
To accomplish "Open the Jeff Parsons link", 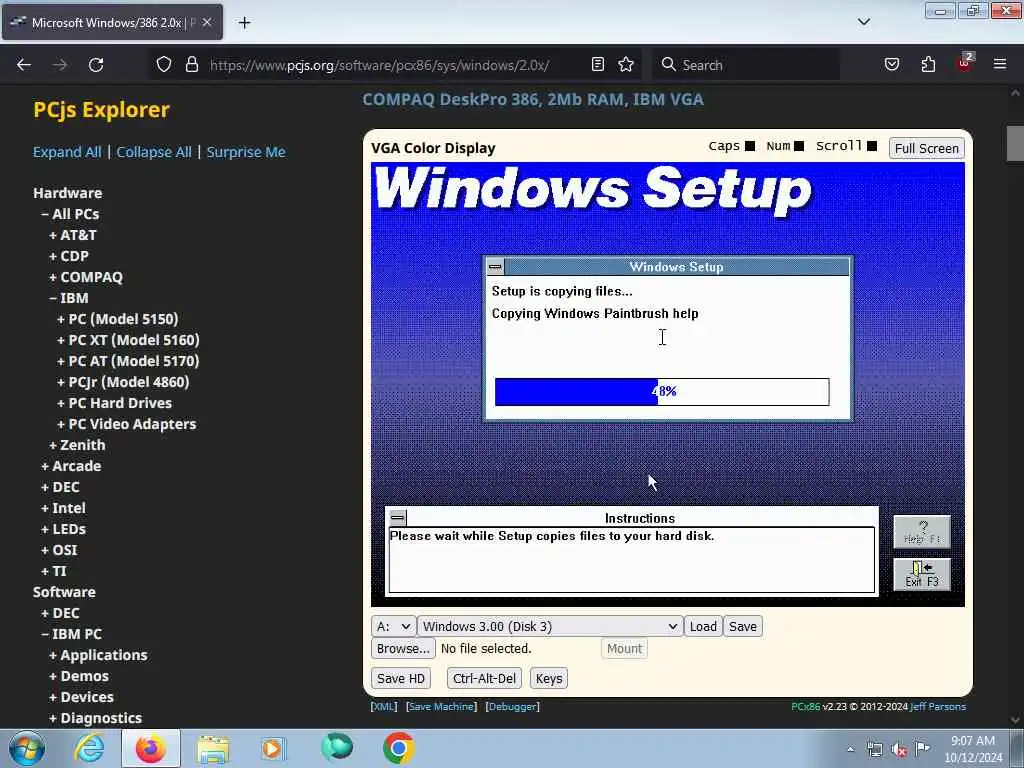I will tap(938, 707).
